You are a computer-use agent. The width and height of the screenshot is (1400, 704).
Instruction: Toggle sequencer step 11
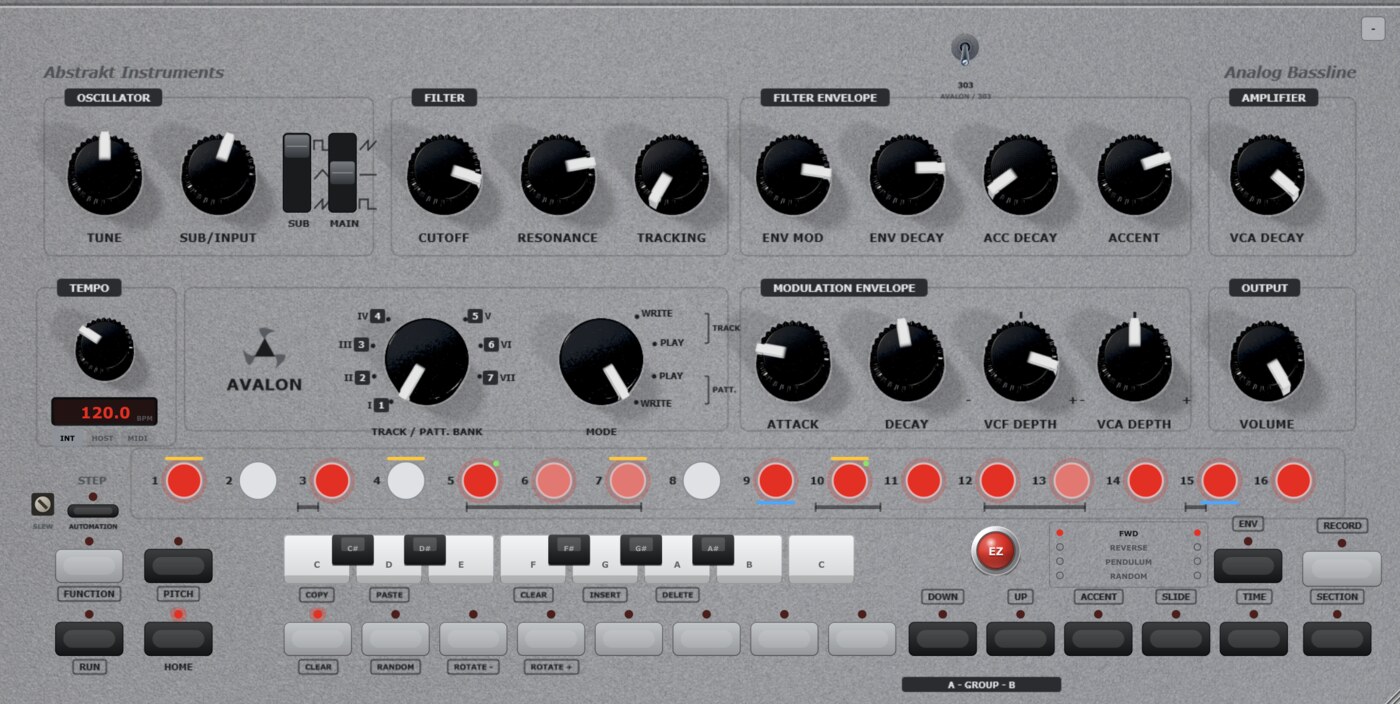click(x=924, y=481)
